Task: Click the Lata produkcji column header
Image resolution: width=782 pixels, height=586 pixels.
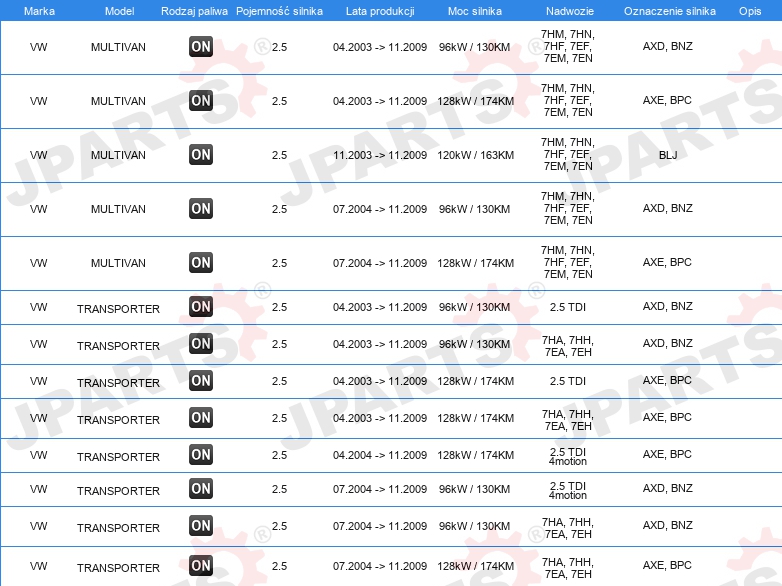Action: pyautogui.click(x=380, y=11)
